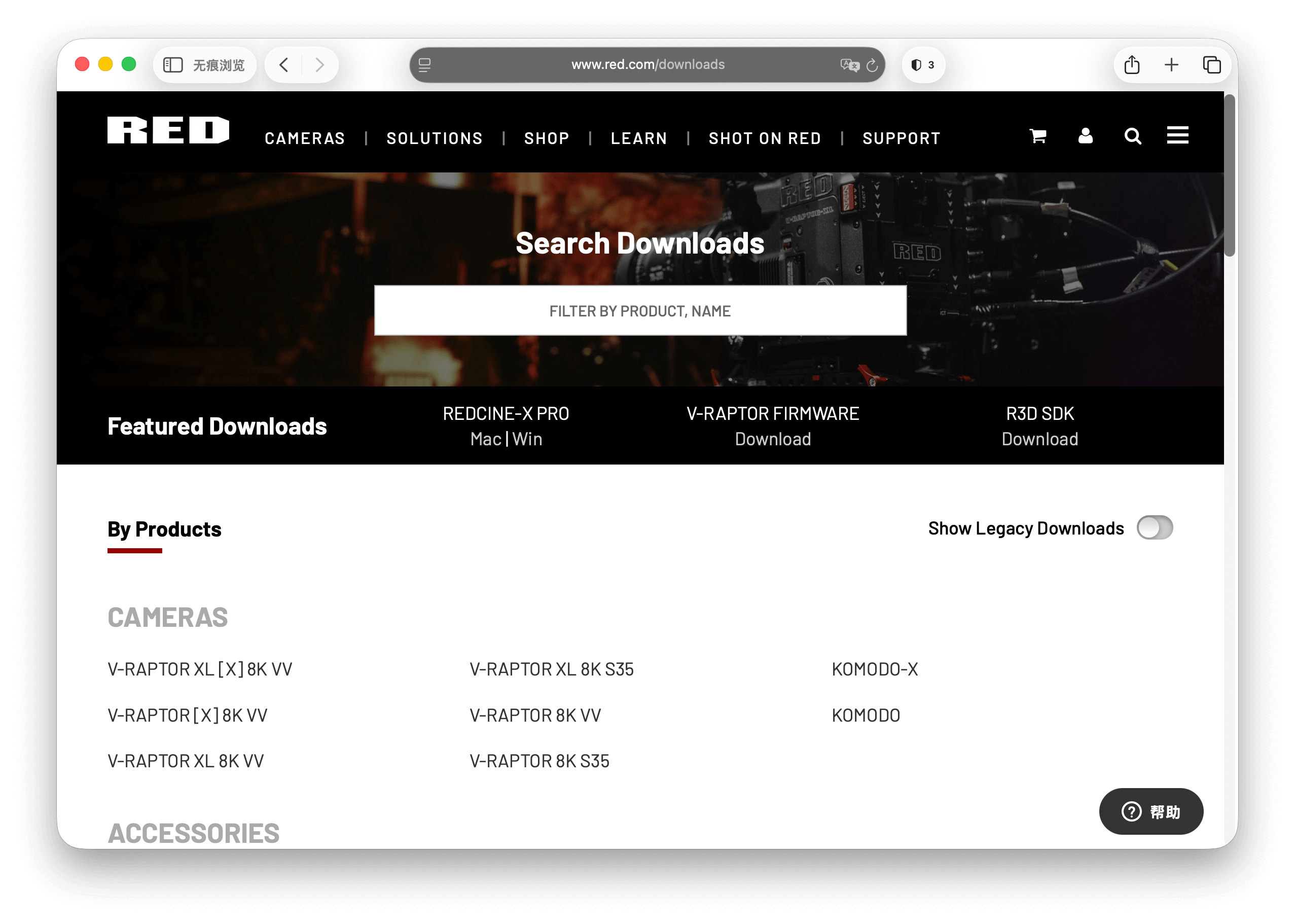Open the 帮助 help chat button
The height and width of the screenshot is (924, 1295).
[1151, 811]
